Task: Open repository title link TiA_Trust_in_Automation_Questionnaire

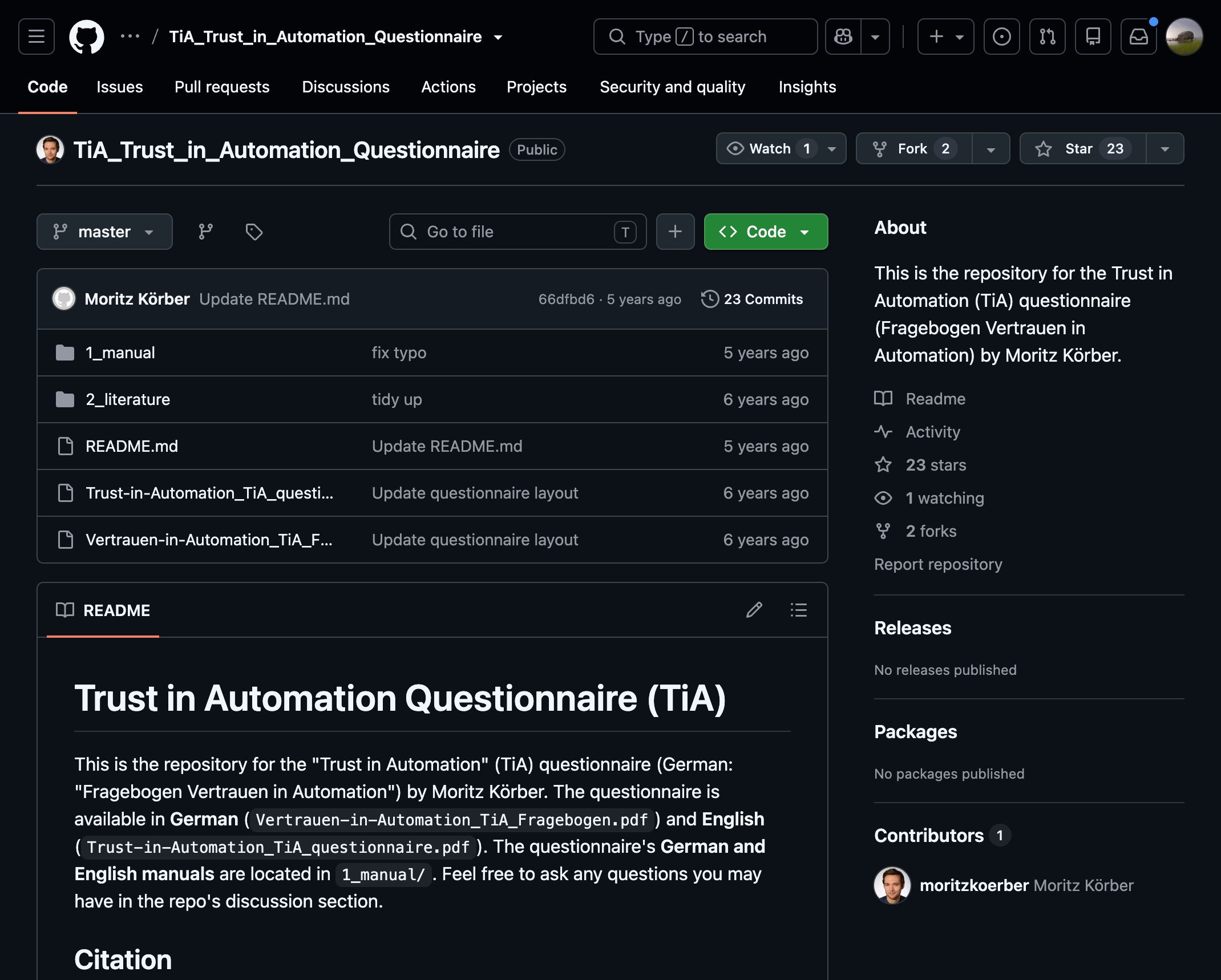Action: (x=286, y=150)
